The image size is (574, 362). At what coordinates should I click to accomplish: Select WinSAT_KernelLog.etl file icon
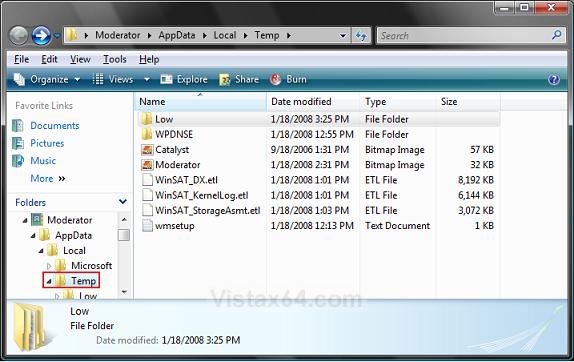click(147, 195)
